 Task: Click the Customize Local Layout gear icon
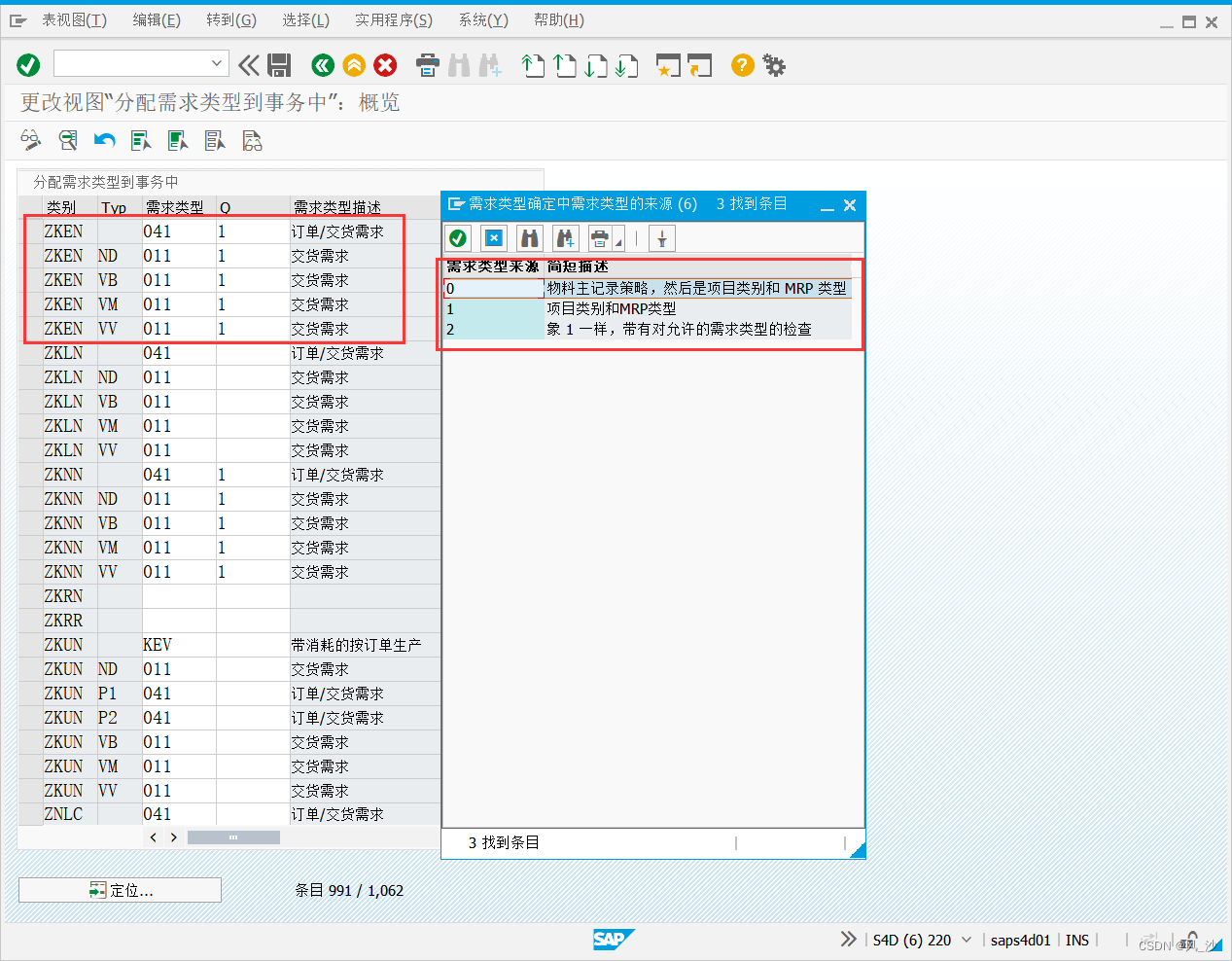[x=773, y=65]
